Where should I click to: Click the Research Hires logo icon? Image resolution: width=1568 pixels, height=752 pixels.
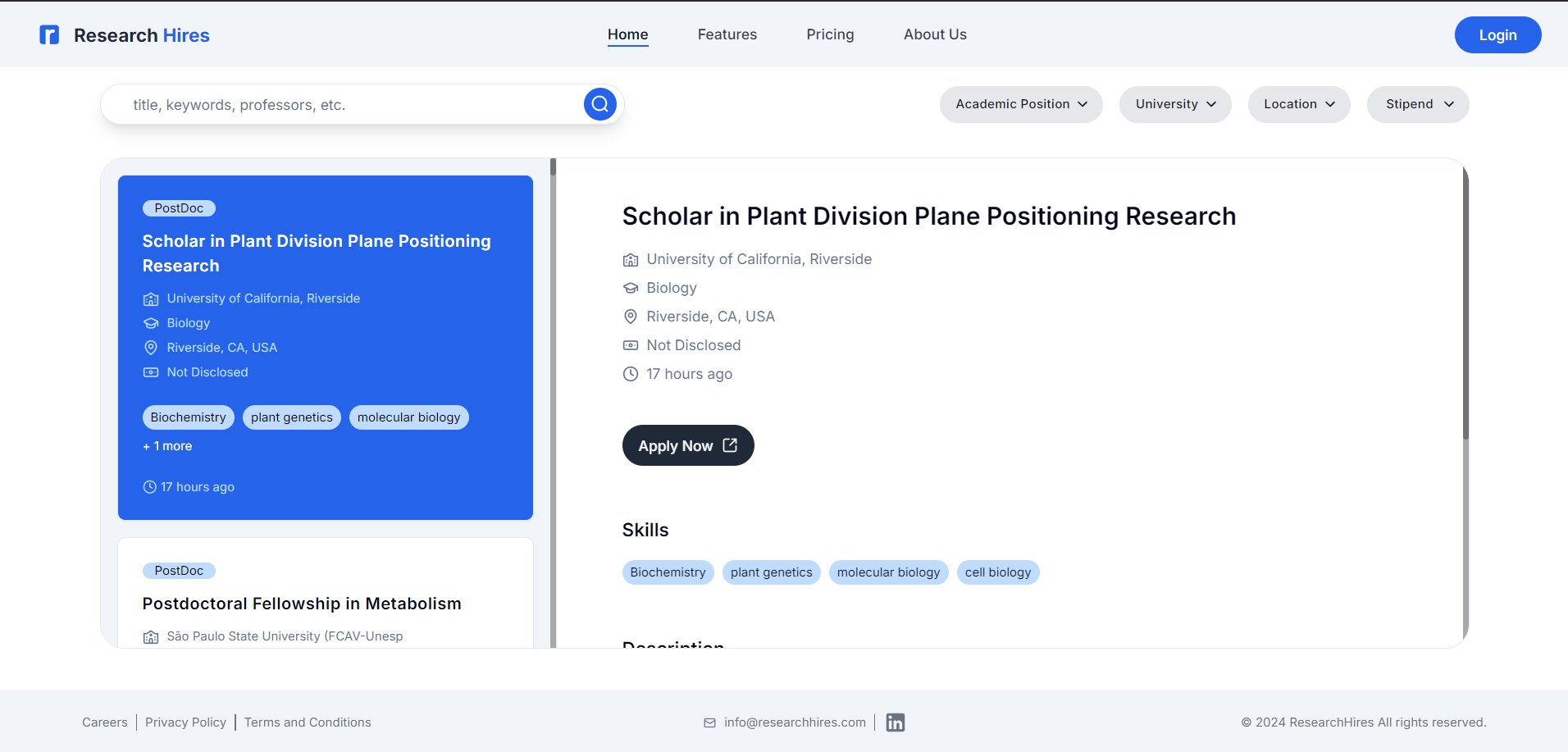(49, 34)
